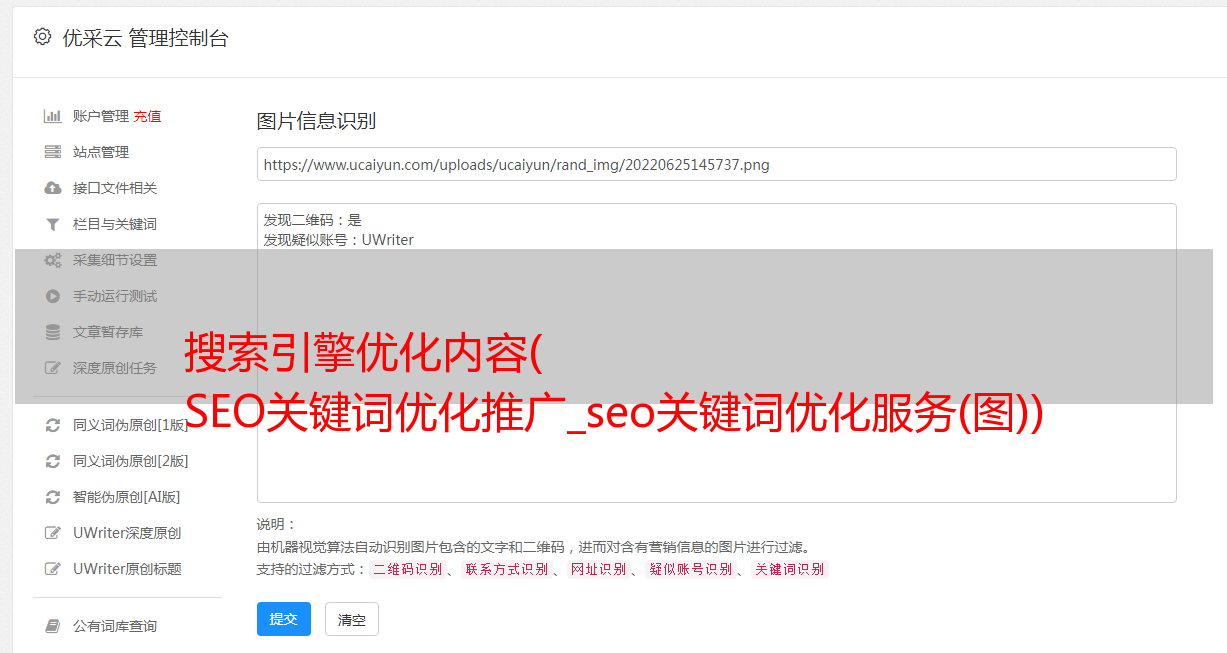Click the gears icon for 采集细节设置
The image size is (1227, 653).
tap(53, 260)
